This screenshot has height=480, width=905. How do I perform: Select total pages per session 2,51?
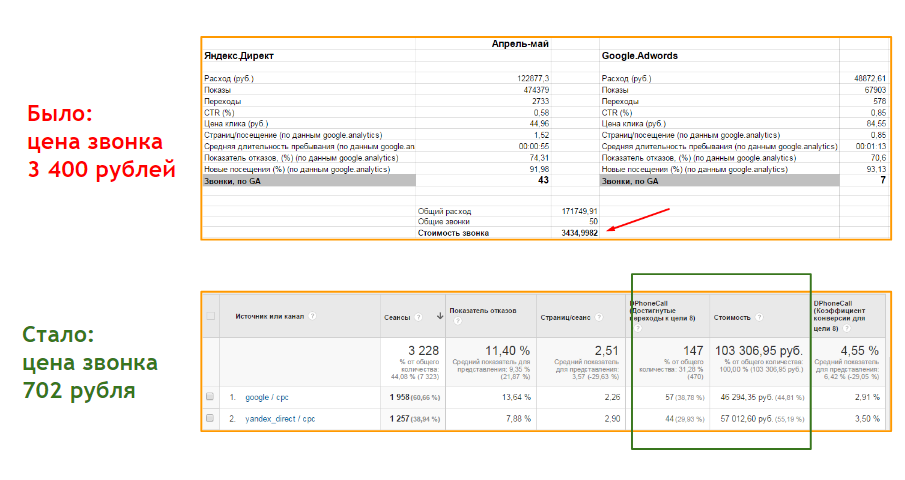pos(607,351)
